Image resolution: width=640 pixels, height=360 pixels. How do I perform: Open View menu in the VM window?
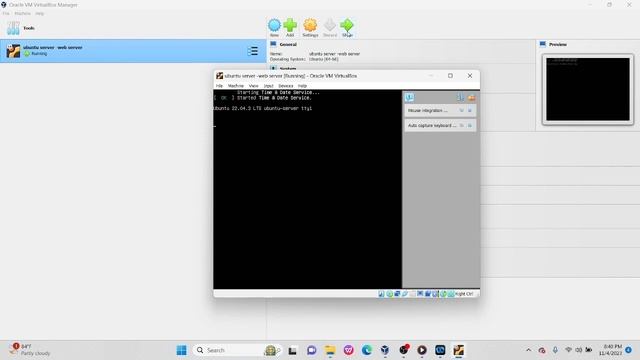tap(253, 86)
